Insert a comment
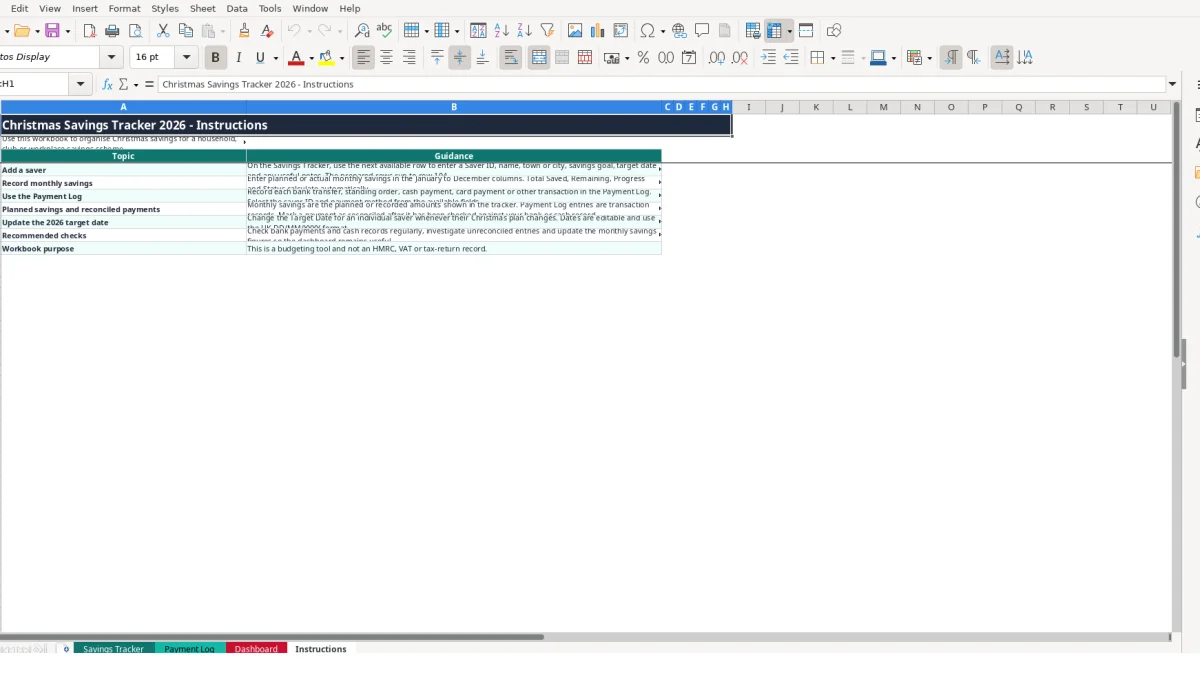The height and width of the screenshot is (675, 1200). coord(702,31)
